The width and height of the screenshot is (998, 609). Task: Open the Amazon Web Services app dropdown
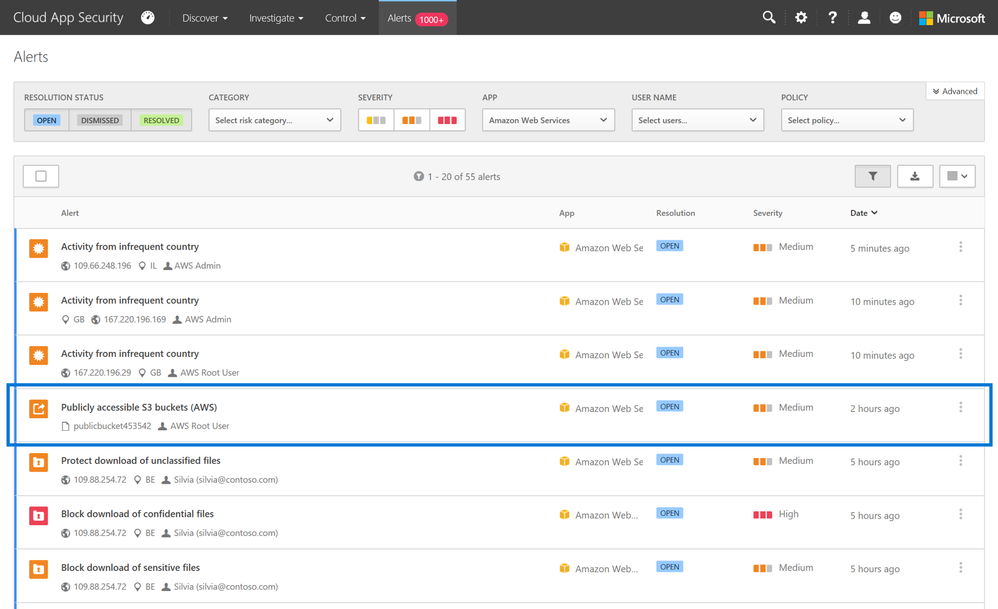coord(548,120)
